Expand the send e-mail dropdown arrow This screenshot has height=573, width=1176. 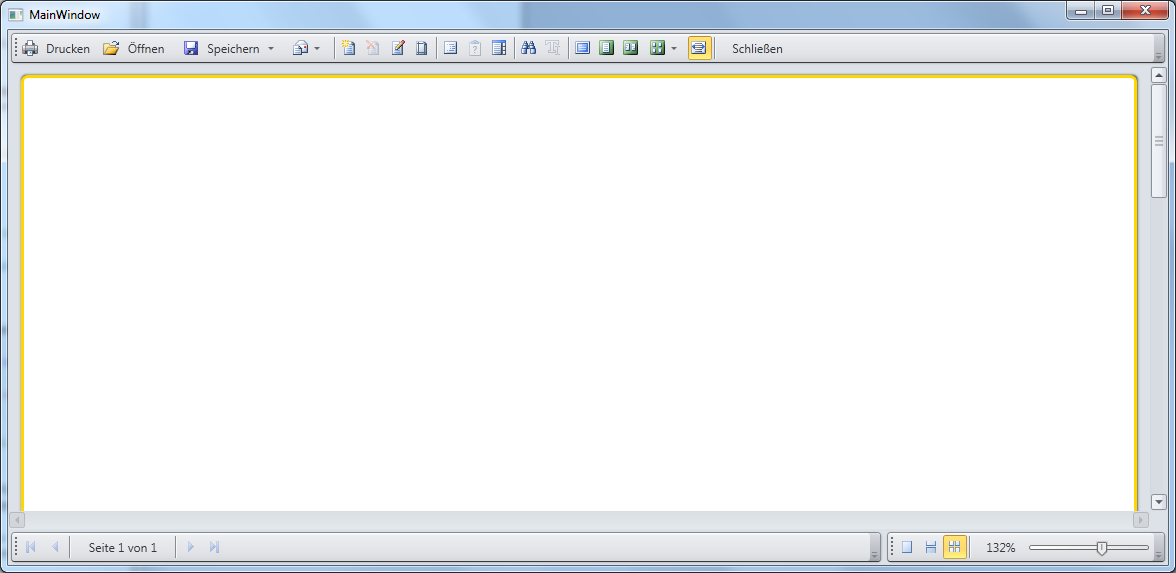point(316,49)
